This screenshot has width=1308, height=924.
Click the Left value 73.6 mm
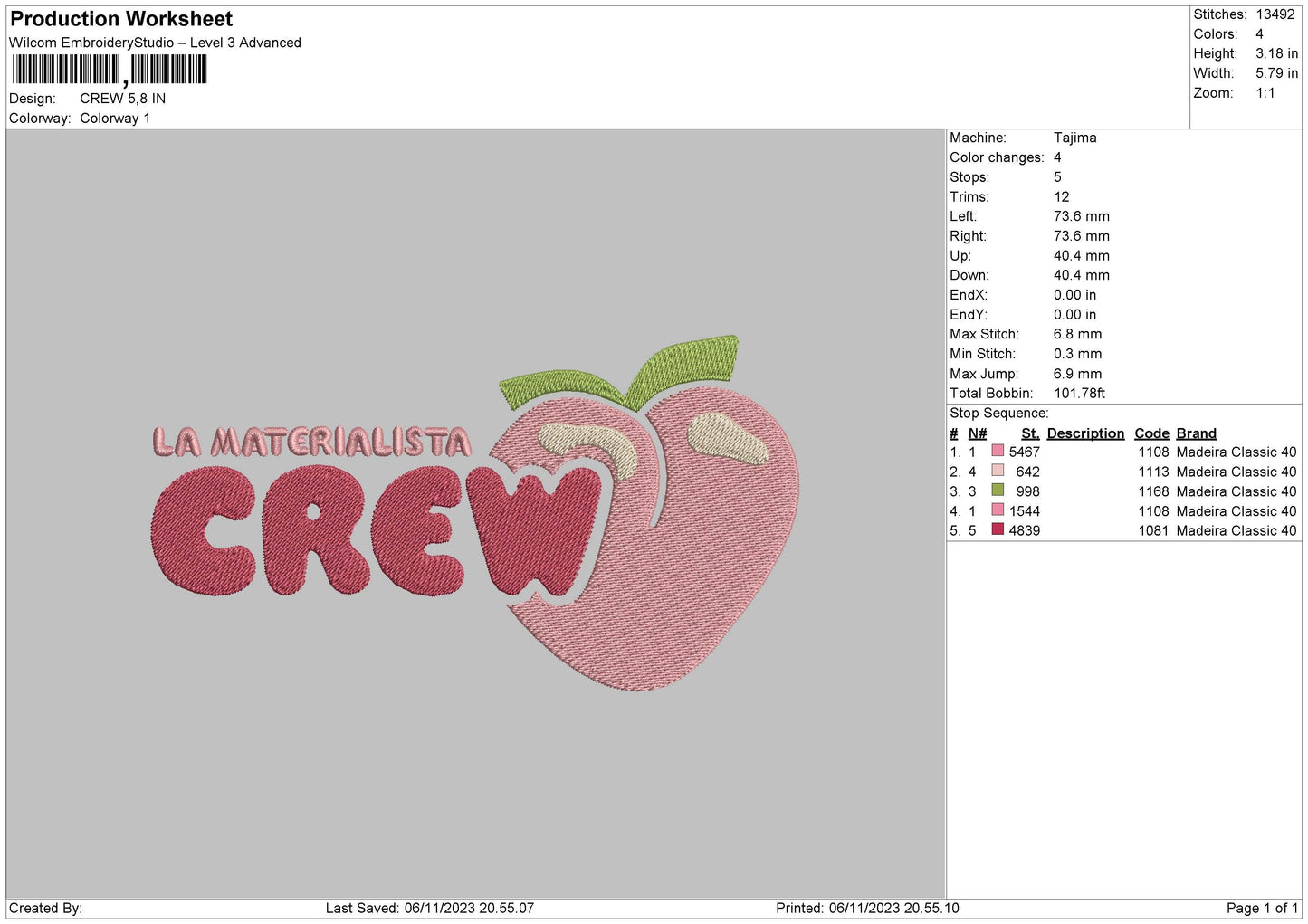click(1081, 216)
